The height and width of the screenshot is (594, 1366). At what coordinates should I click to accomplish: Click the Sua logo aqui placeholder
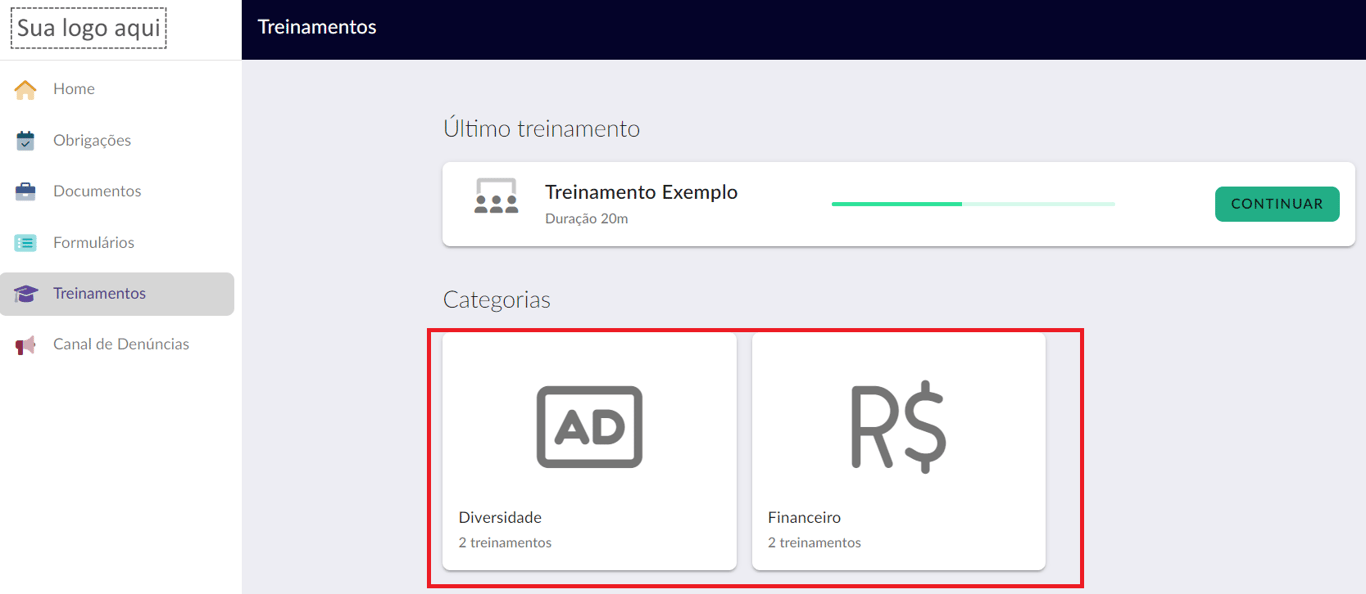[x=88, y=29]
